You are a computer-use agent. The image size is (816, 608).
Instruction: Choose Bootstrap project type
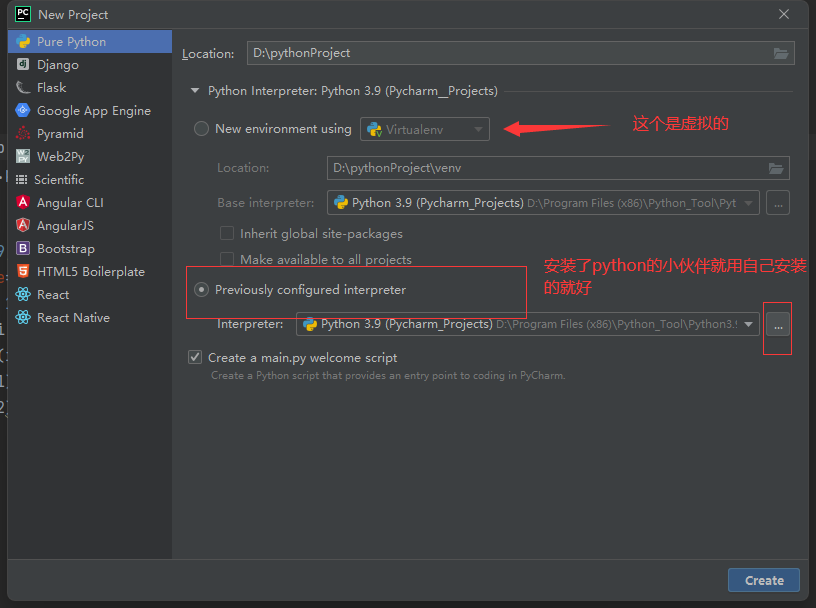pos(90,248)
